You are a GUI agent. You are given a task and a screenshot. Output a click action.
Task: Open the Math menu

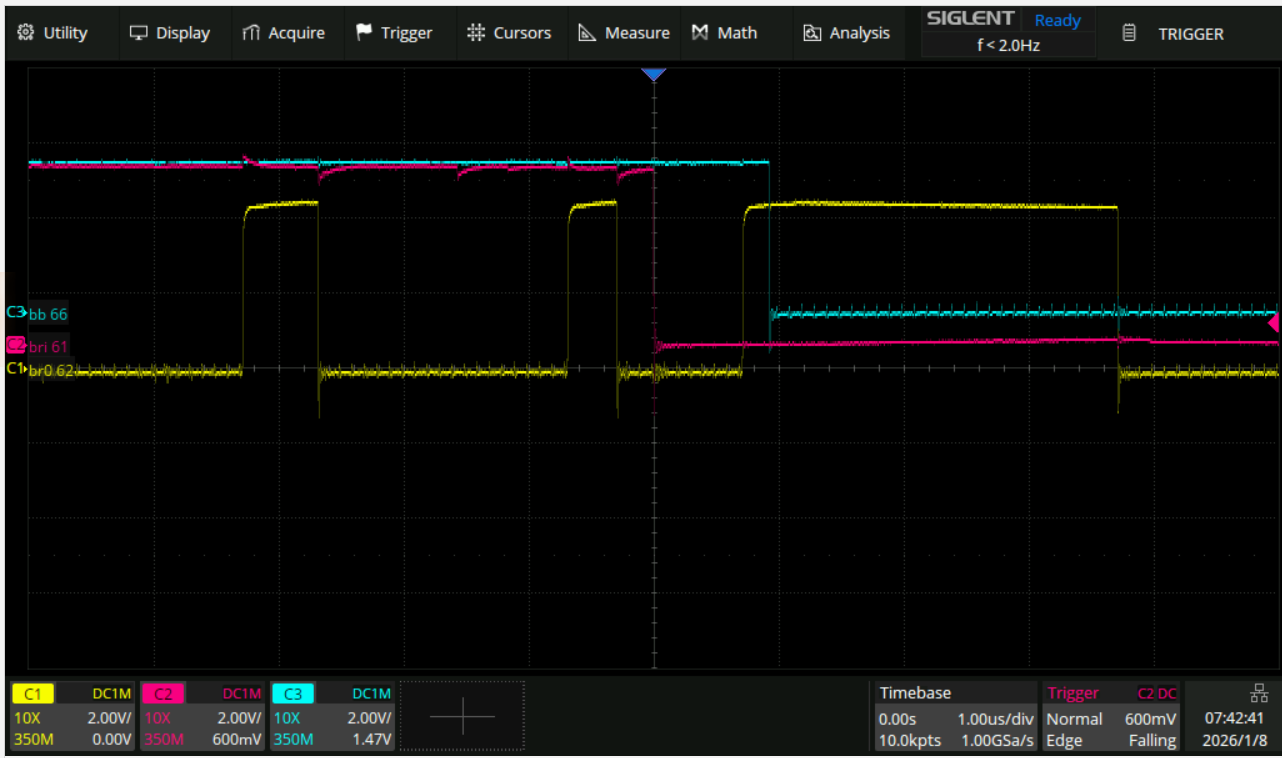[724, 33]
